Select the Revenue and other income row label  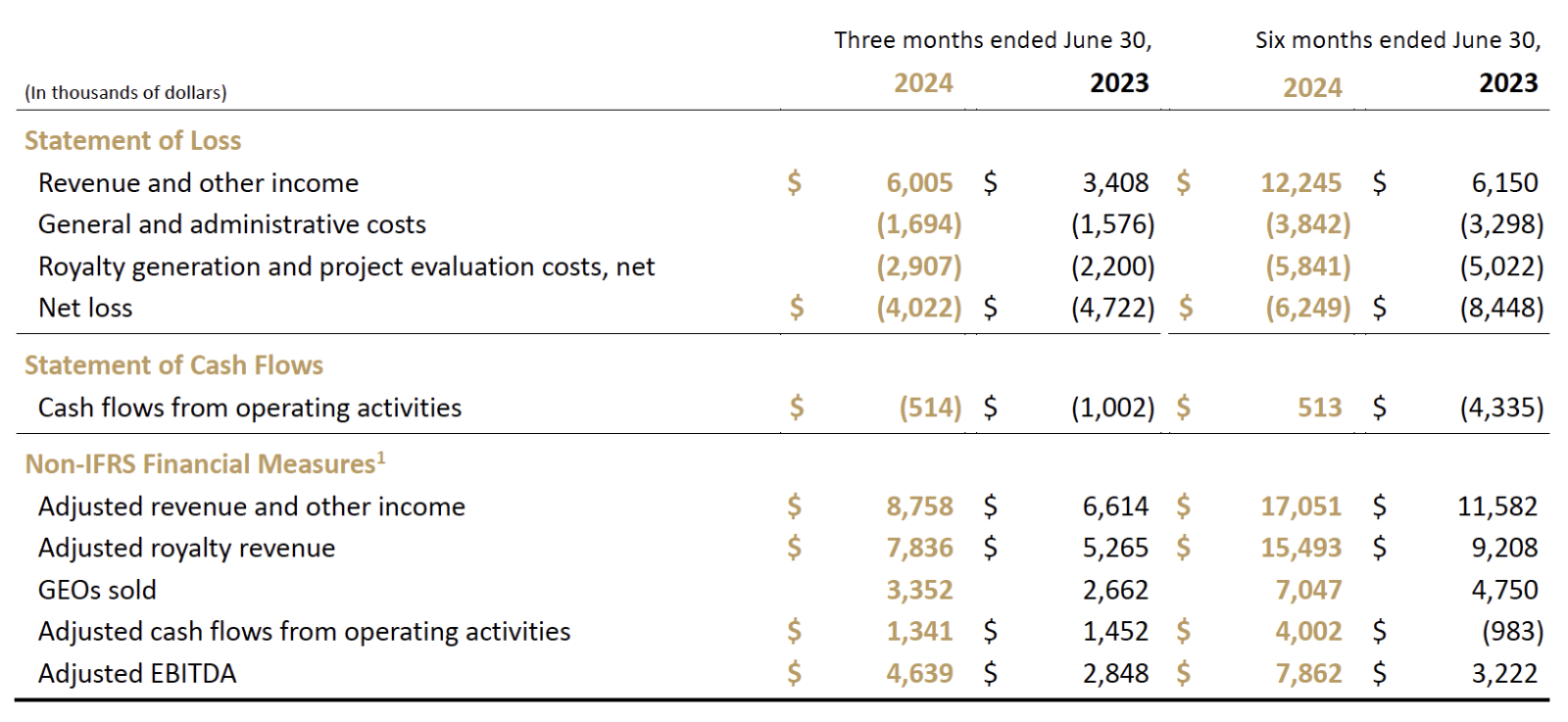(x=198, y=183)
